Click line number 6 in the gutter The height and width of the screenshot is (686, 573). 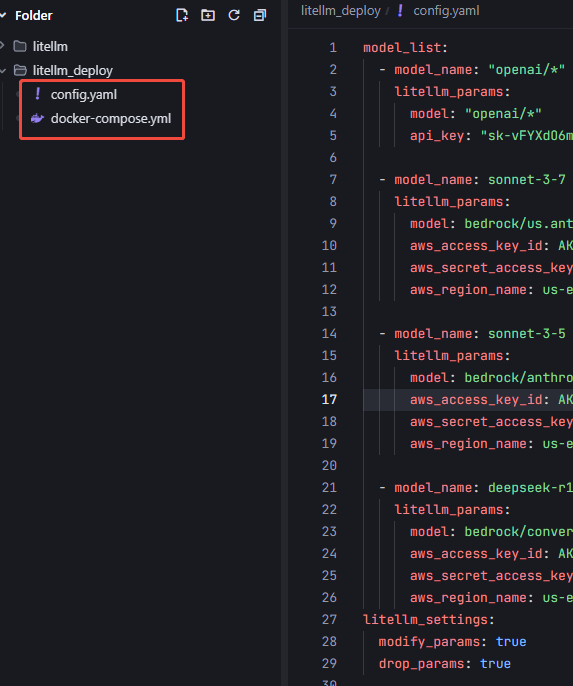point(333,158)
